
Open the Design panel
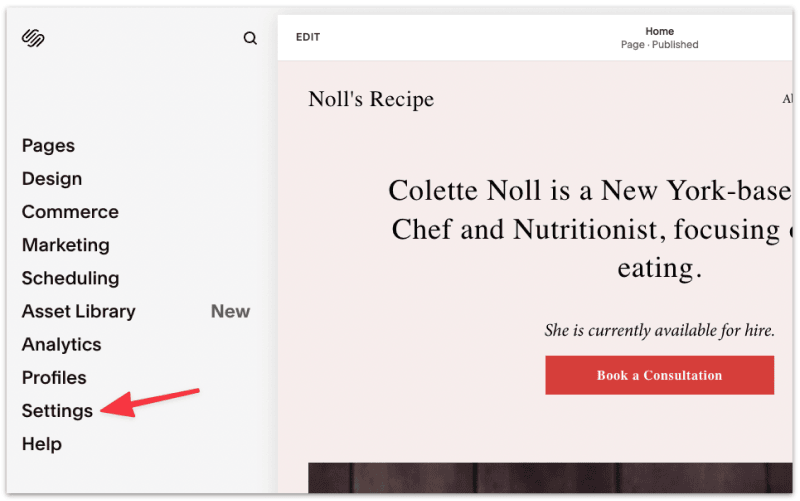52,179
